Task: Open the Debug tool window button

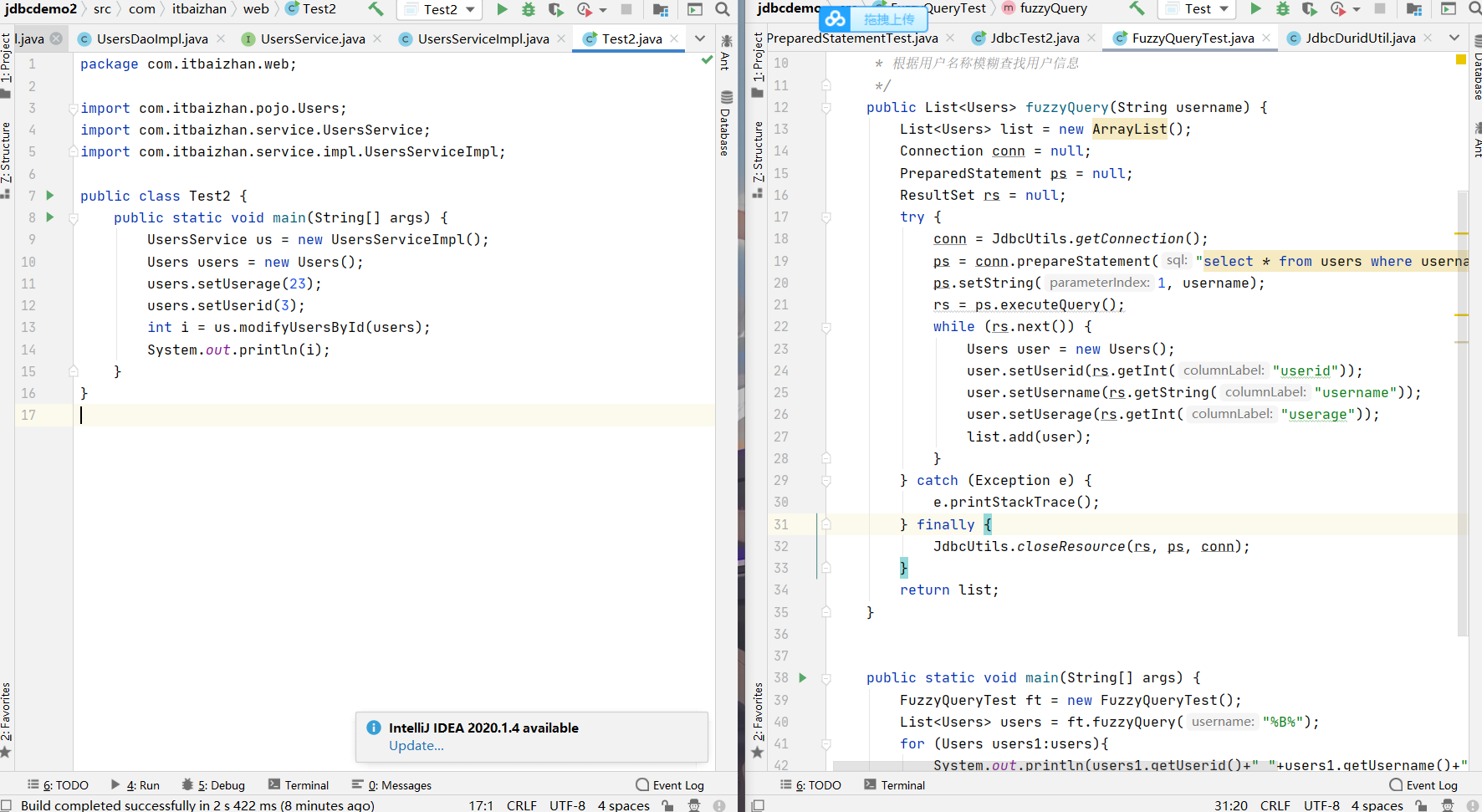Action: [213, 785]
